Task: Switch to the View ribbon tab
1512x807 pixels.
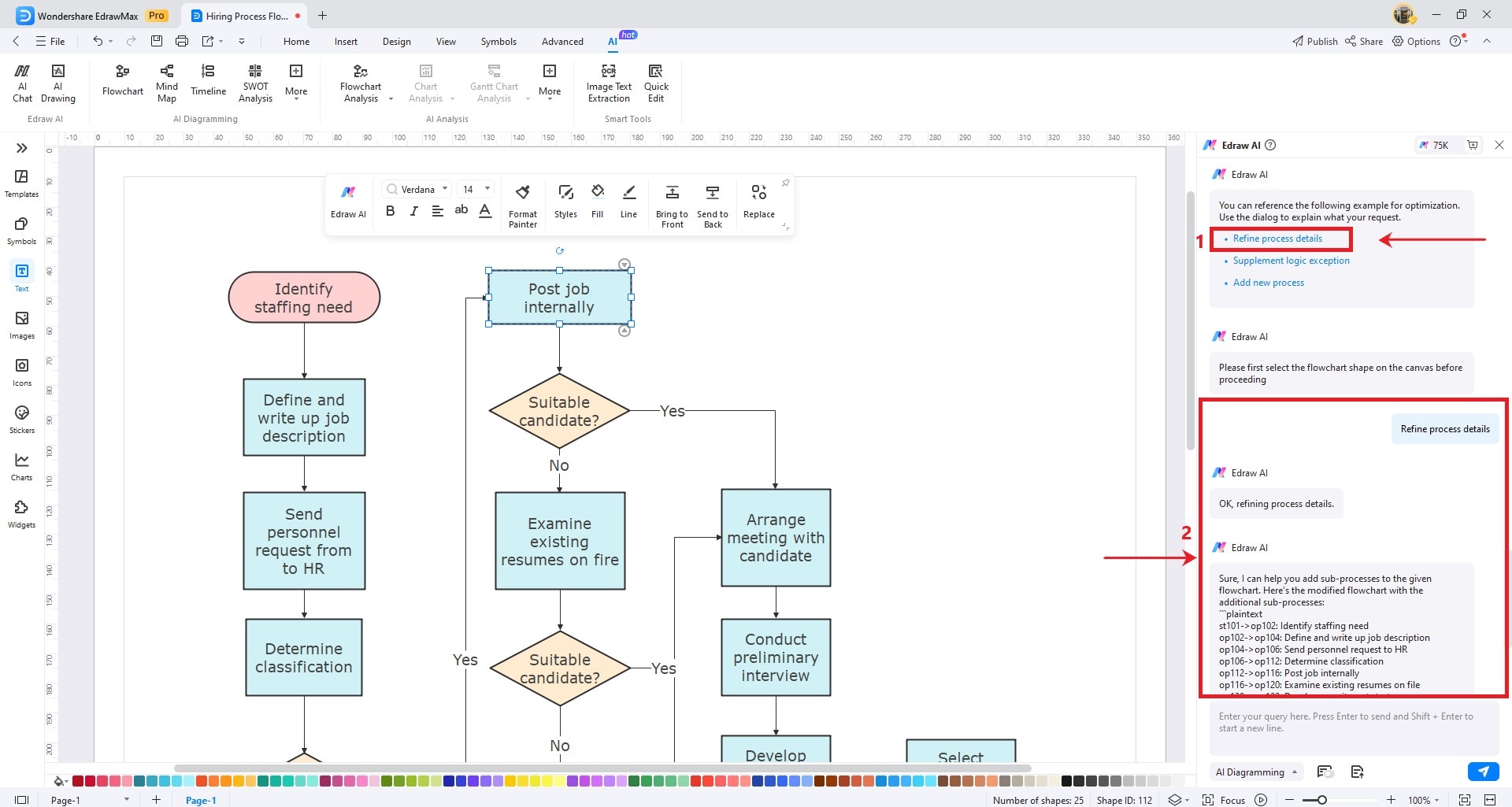Action: point(446,41)
